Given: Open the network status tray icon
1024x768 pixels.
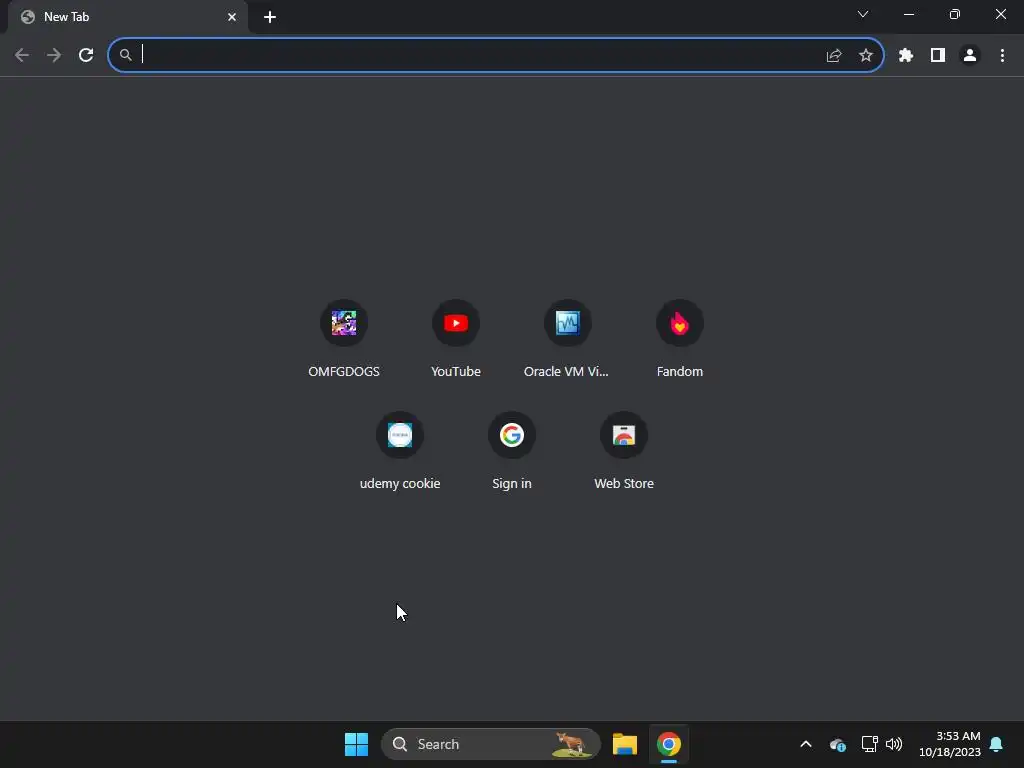Looking at the screenshot, I should tap(869, 744).
